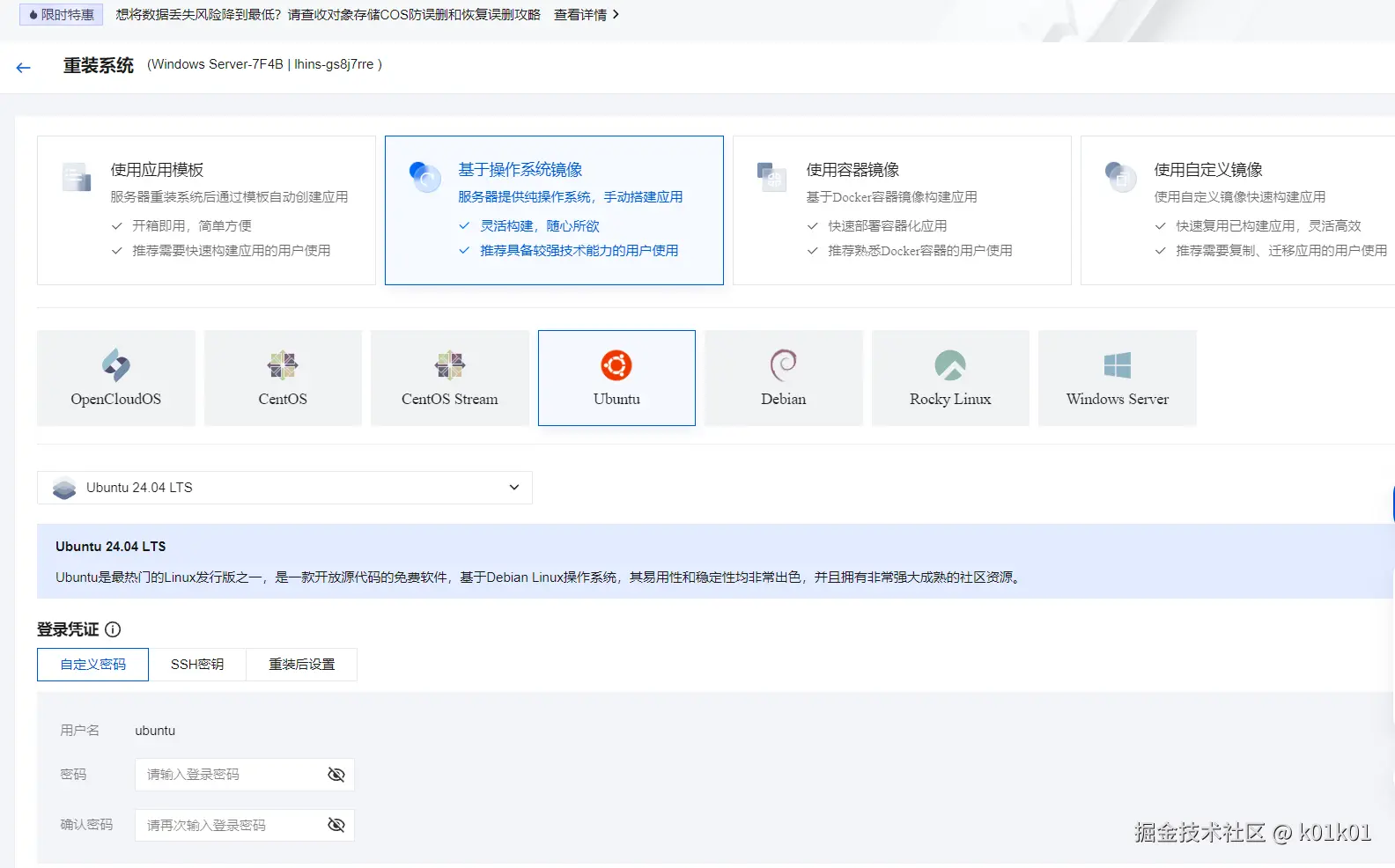
Task: Toggle password visibility in the 密码 field
Action: click(x=336, y=775)
